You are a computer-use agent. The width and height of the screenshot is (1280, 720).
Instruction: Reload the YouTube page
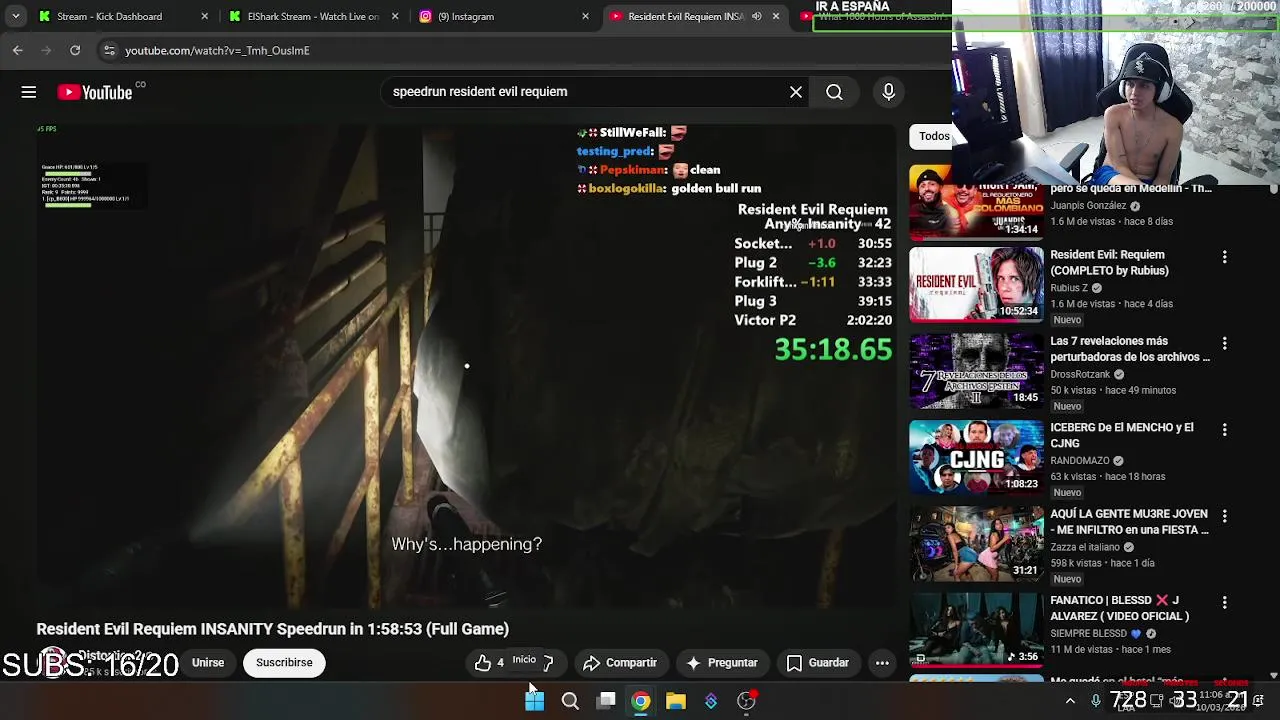75,50
